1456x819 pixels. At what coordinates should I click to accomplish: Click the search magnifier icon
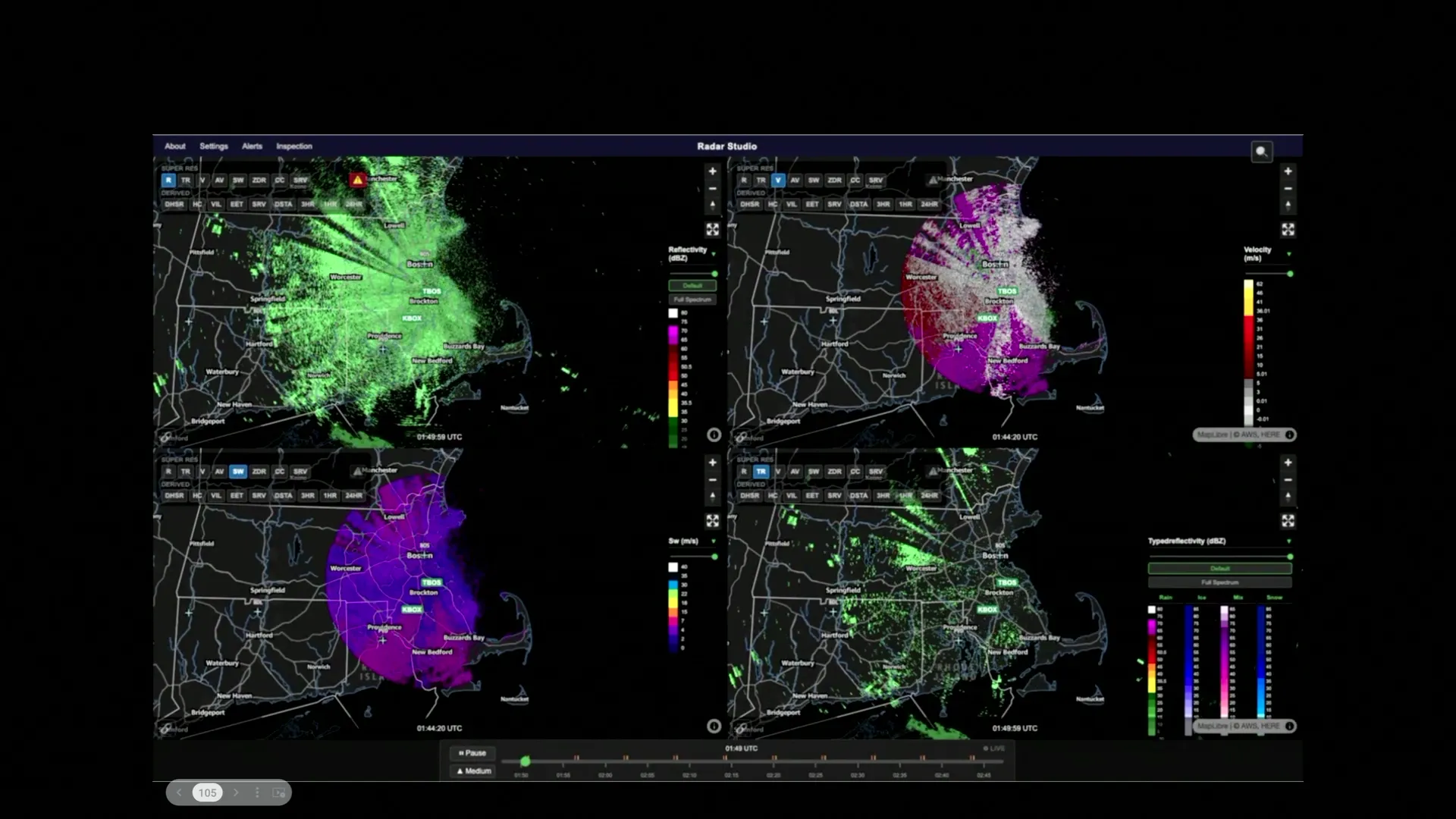pos(1261,152)
